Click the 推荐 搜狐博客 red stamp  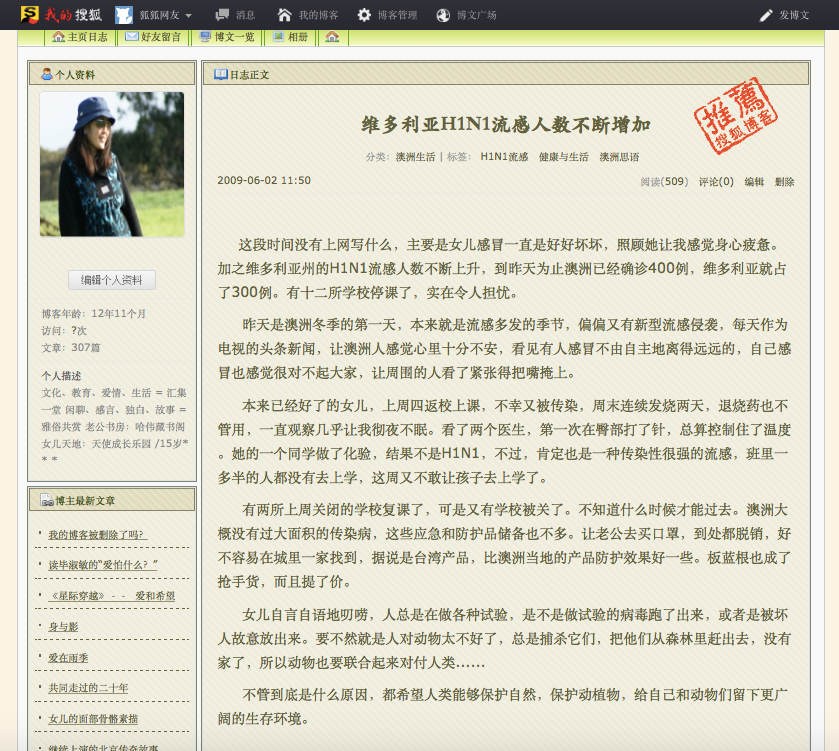(x=736, y=116)
